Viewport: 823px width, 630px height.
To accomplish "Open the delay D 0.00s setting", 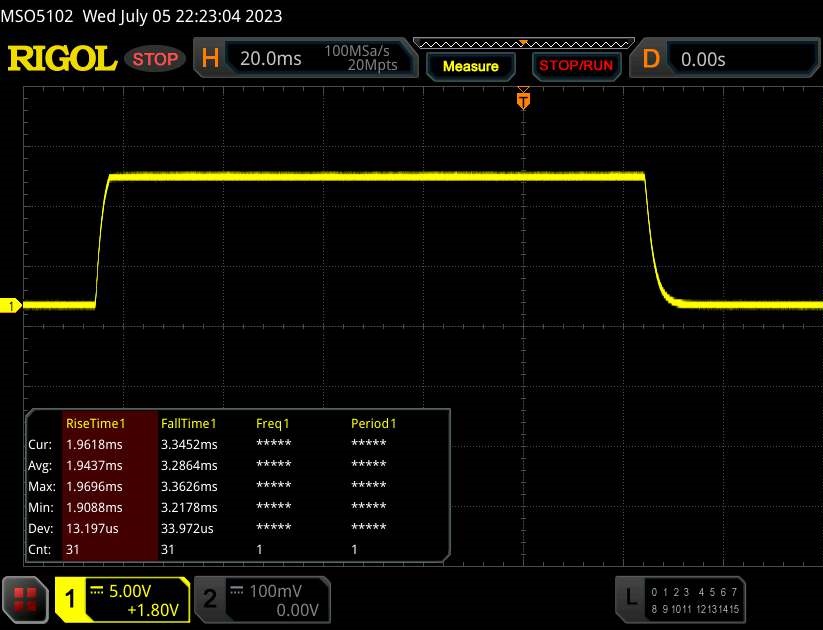I will click(x=724, y=59).
